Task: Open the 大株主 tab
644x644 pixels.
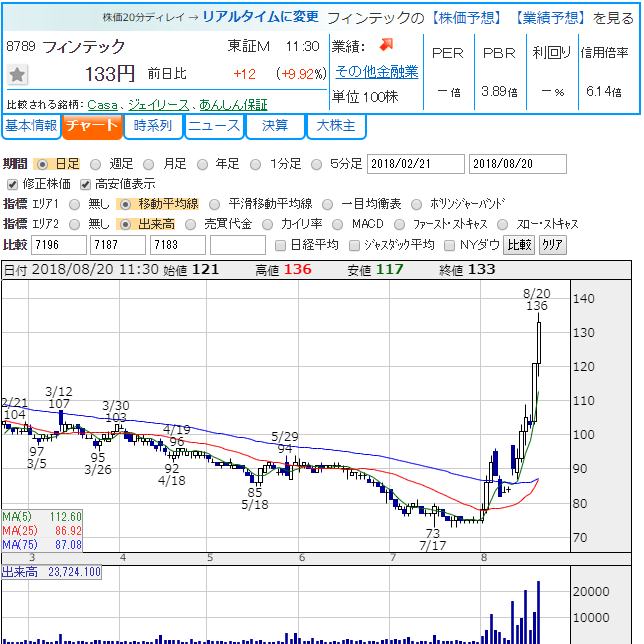Action: point(336,126)
